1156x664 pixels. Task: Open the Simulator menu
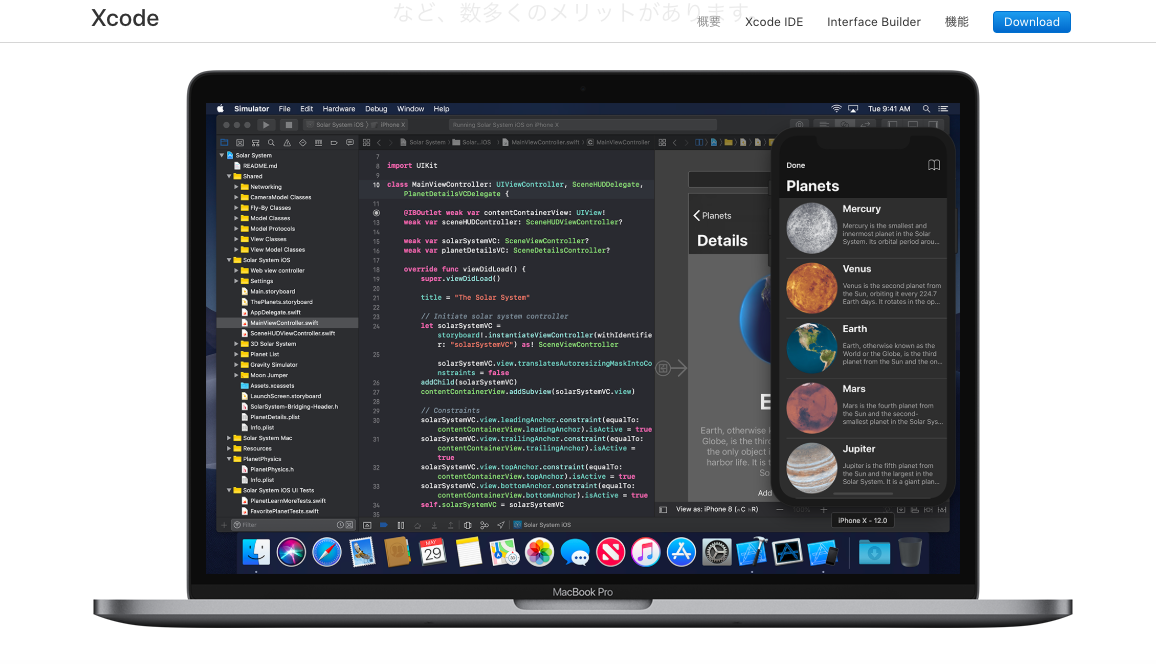click(251, 109)
